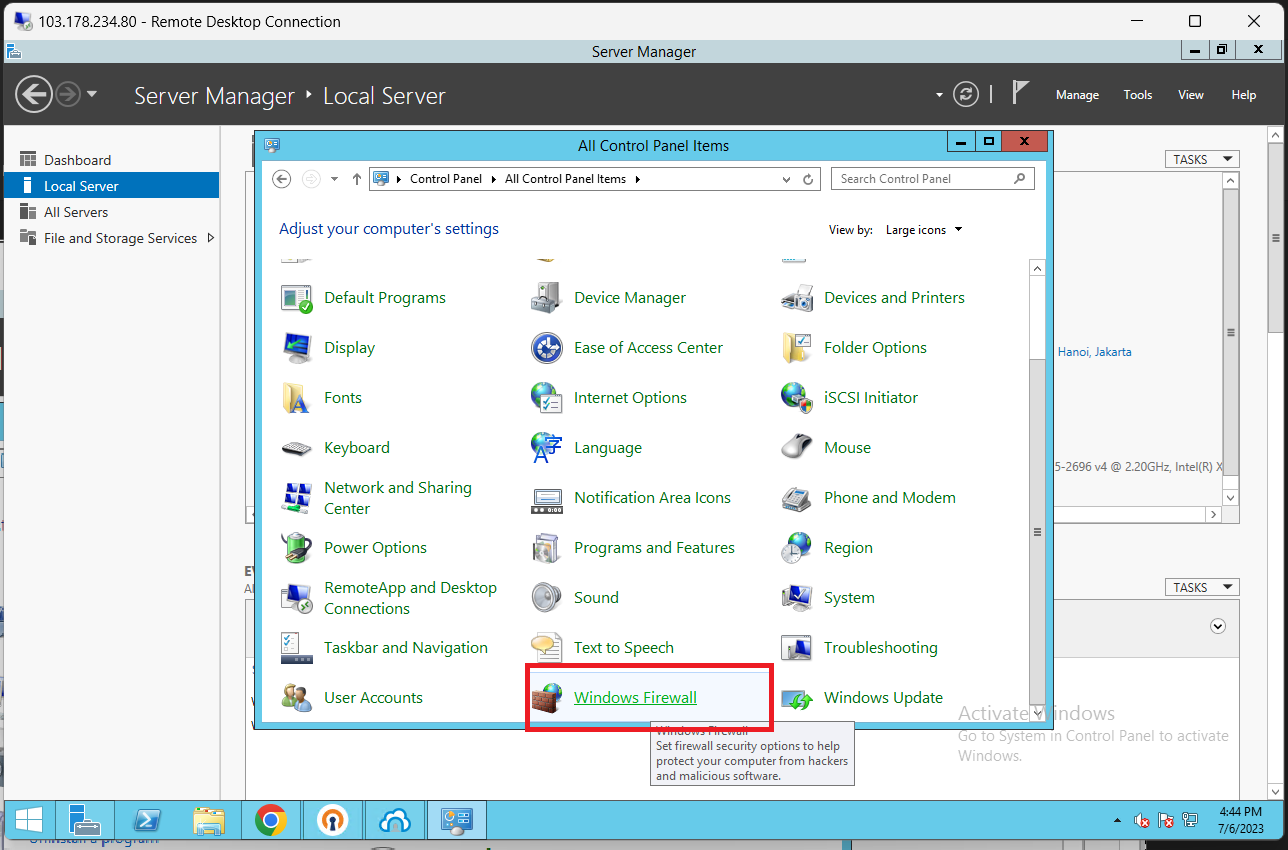Click Server Manager refresh icon

966,94
